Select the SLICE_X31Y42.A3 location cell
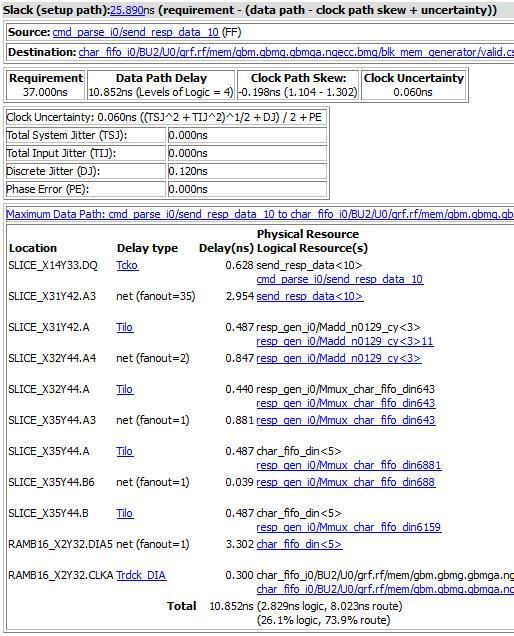Image resolution: width=514 pixels, height=636 pixels. (x=52, y=297)
